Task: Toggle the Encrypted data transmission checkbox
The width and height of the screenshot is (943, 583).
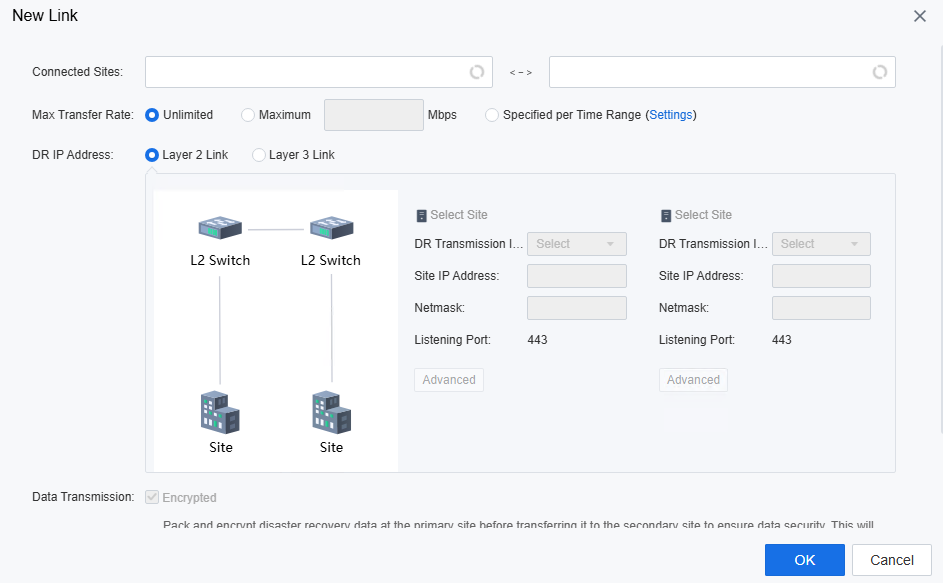Action: point(152,497)
